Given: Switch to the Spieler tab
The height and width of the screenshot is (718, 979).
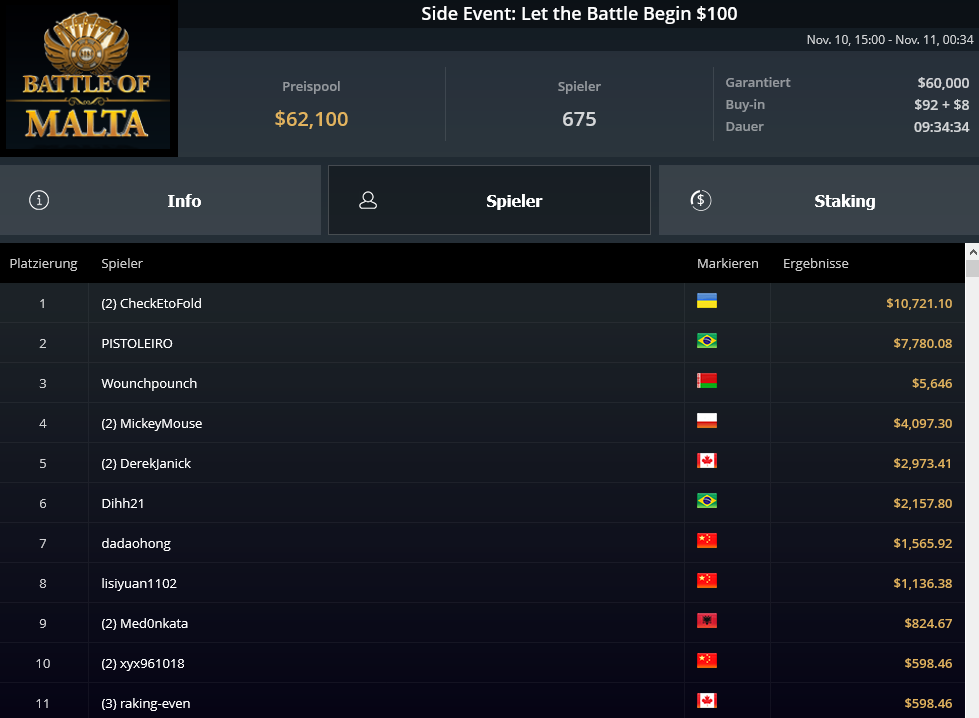Looking at the screenshot, I should coord(489,200).
